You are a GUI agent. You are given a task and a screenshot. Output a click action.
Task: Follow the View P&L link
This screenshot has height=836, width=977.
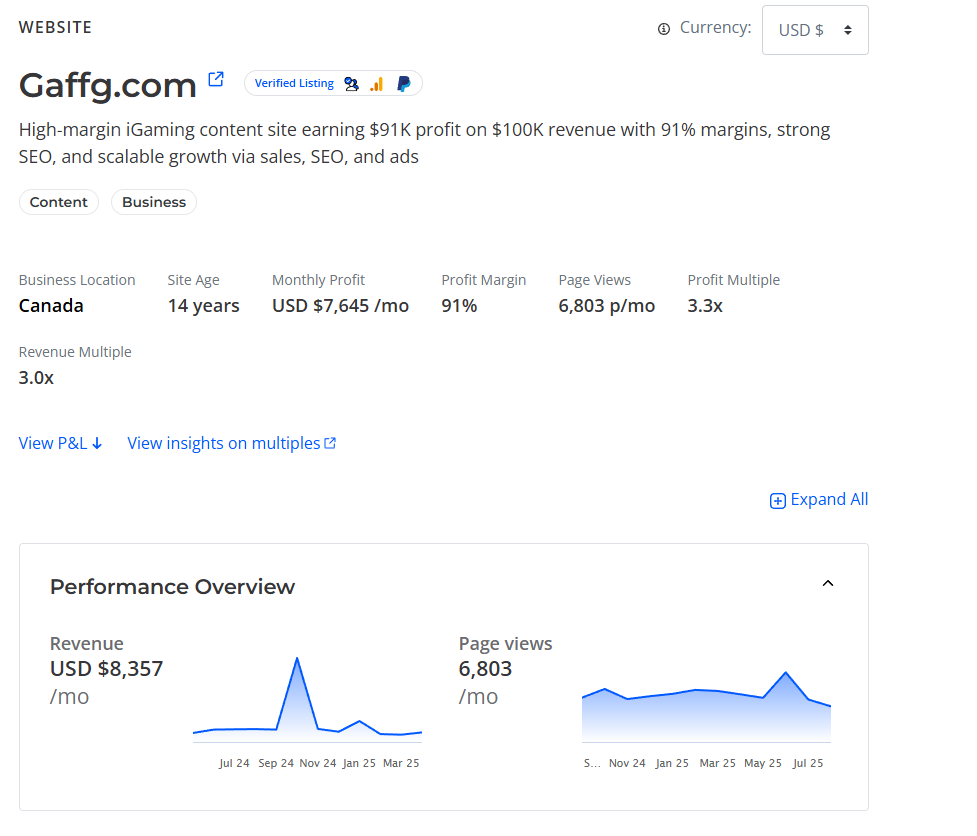tap(53, 443)
